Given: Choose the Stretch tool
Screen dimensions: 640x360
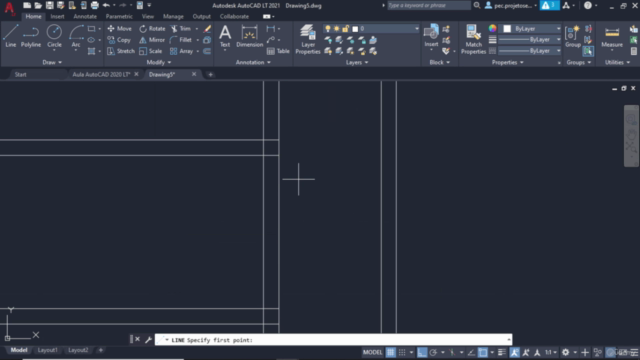Looking at the screenshot, I should pos(120,51).
